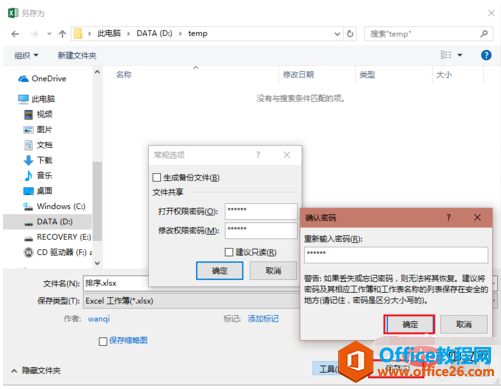501x389 pixels.
Task: Click navigation pane scroll up arrow
Action: point(97,72)
